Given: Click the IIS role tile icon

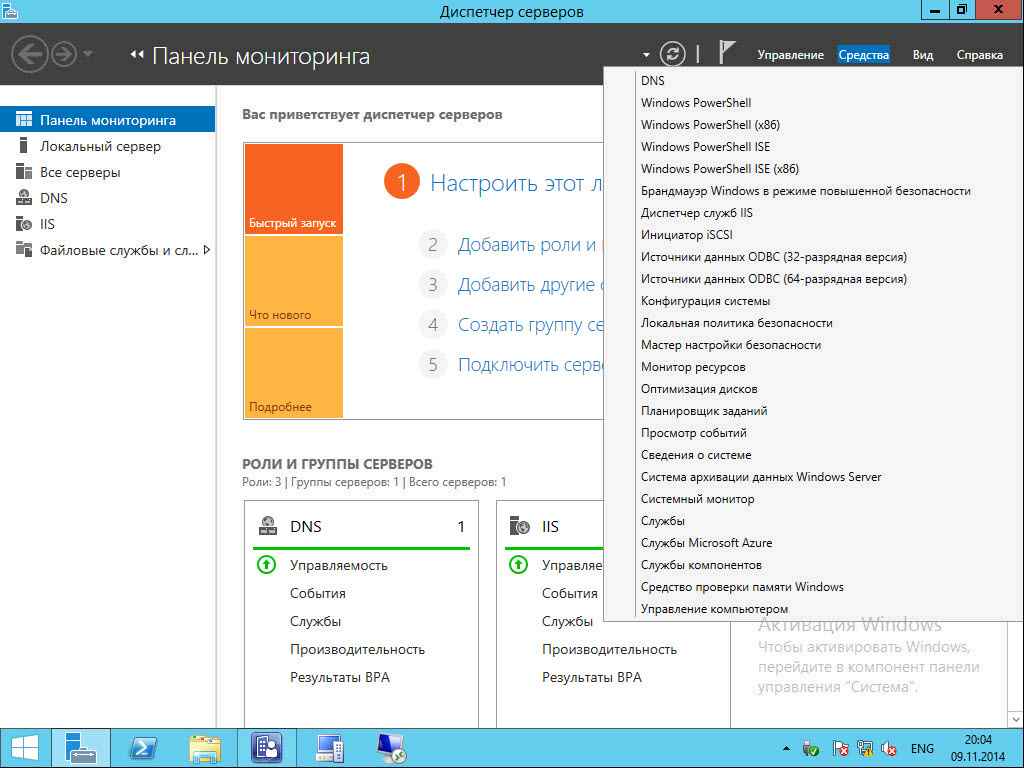Looking at the screenshot, I should (520, 526).
